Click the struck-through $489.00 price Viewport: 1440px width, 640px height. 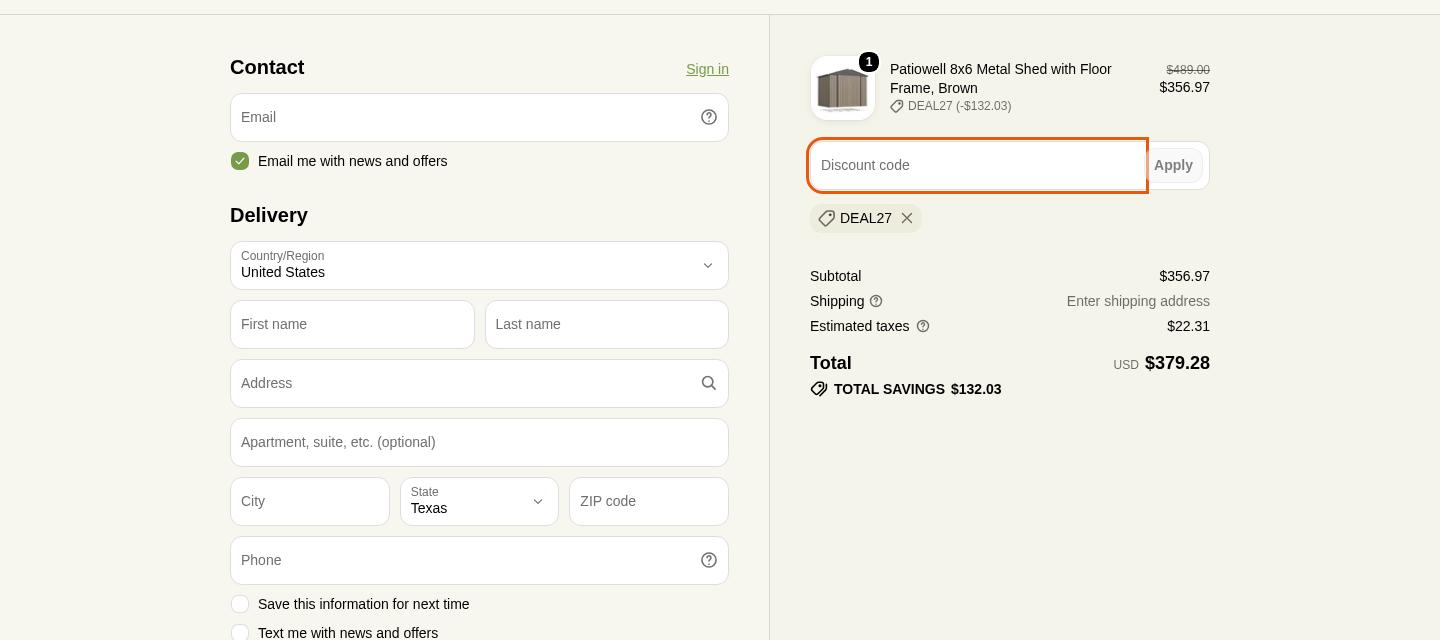tap(1188, 70)
